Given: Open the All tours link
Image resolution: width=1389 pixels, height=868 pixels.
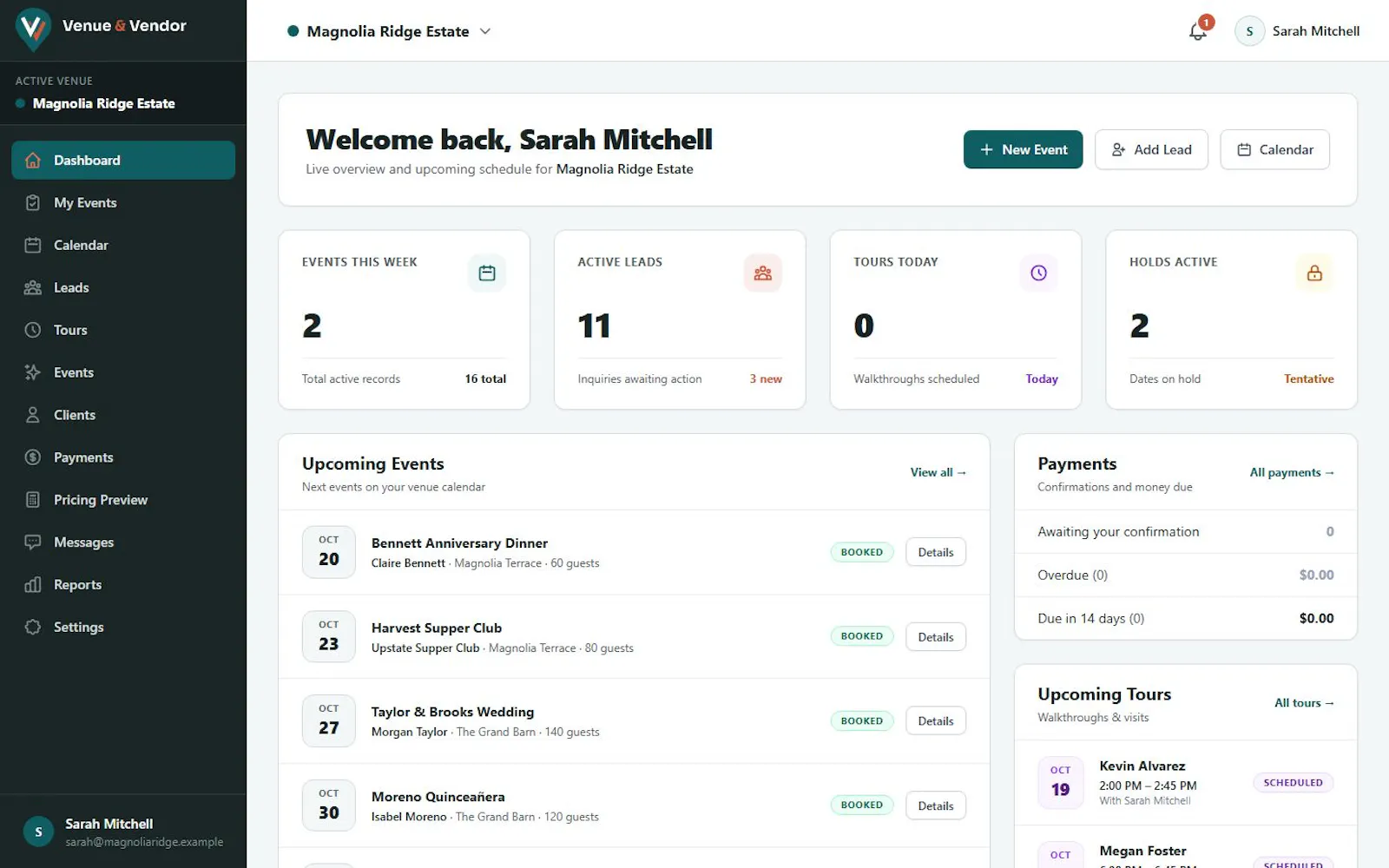Looking at the screenshot, I should coord(1304,703).
